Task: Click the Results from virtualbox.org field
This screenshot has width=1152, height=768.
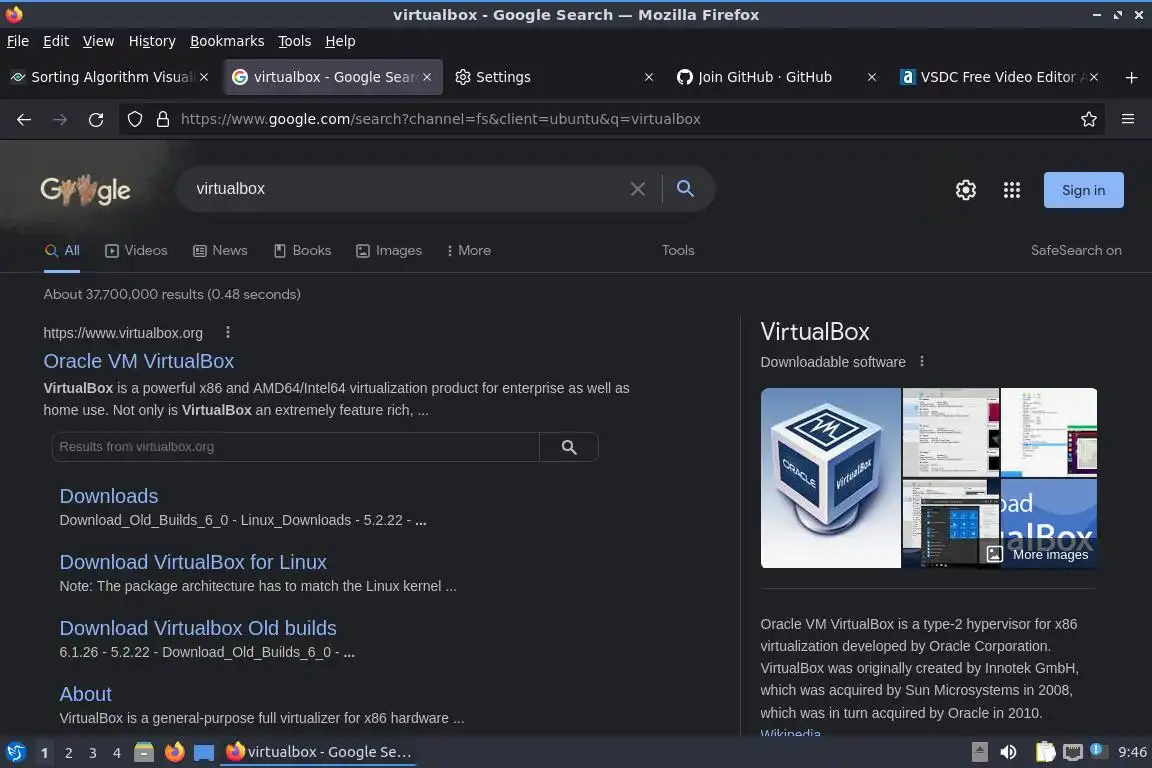Action: (x=295, y=447)
